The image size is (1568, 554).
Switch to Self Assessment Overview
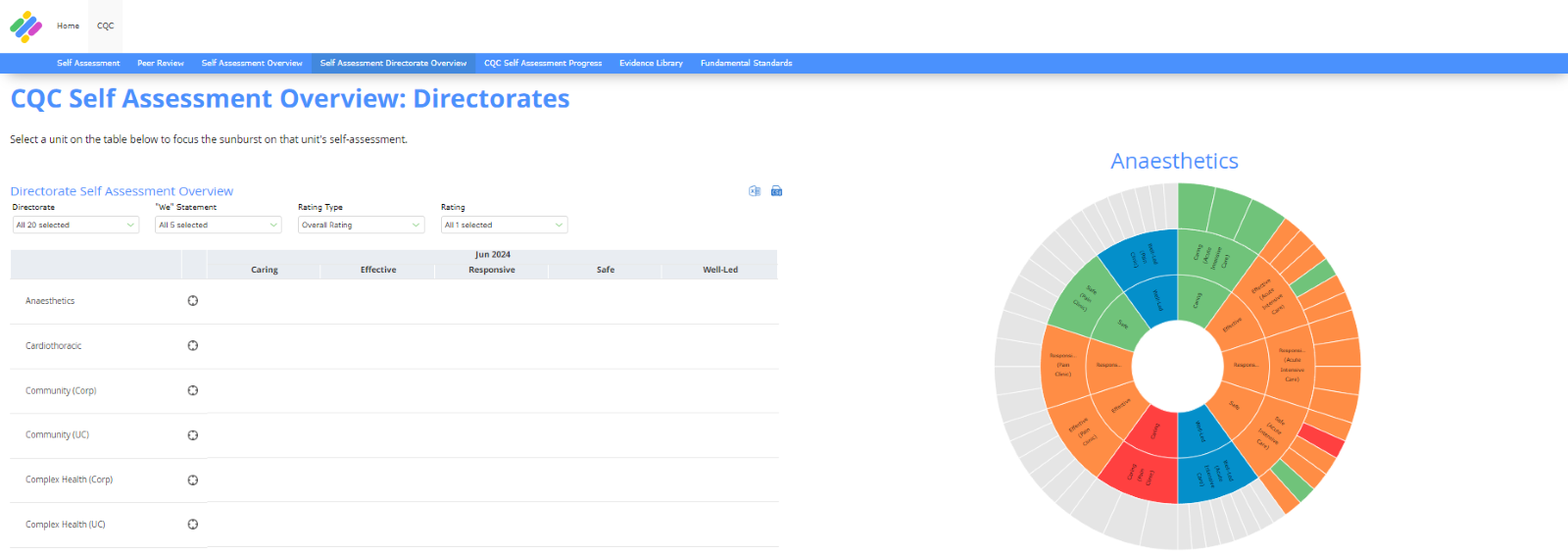tap(252, 63)
